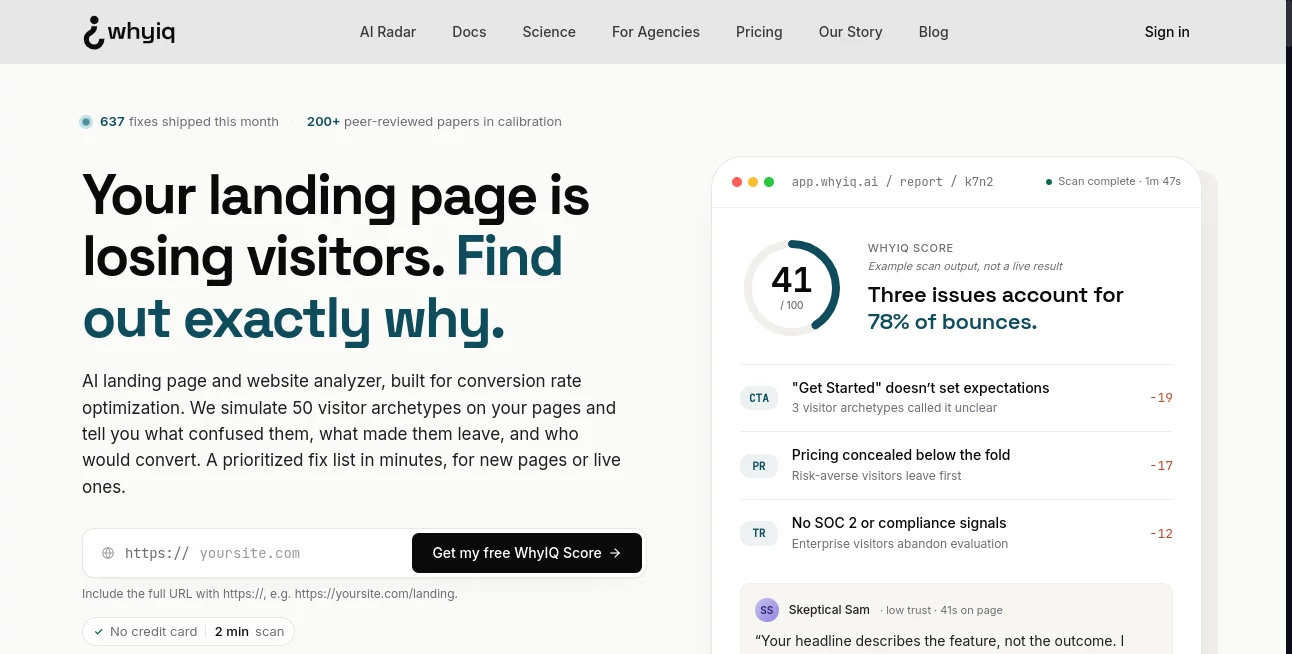This screenshot has height=654, width=1292.
Task: Open the Docs menu item
Action: [x=469, y=32]
